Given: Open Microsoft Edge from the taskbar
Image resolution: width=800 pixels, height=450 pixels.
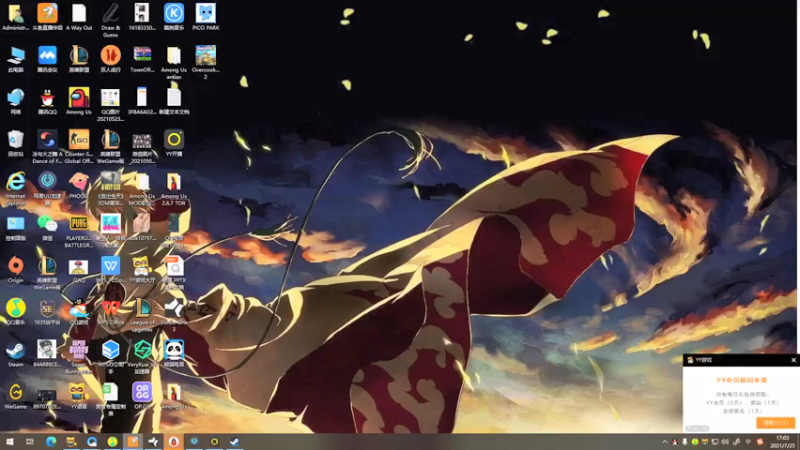Looking at the screenshot, I should tap(51, 441).
